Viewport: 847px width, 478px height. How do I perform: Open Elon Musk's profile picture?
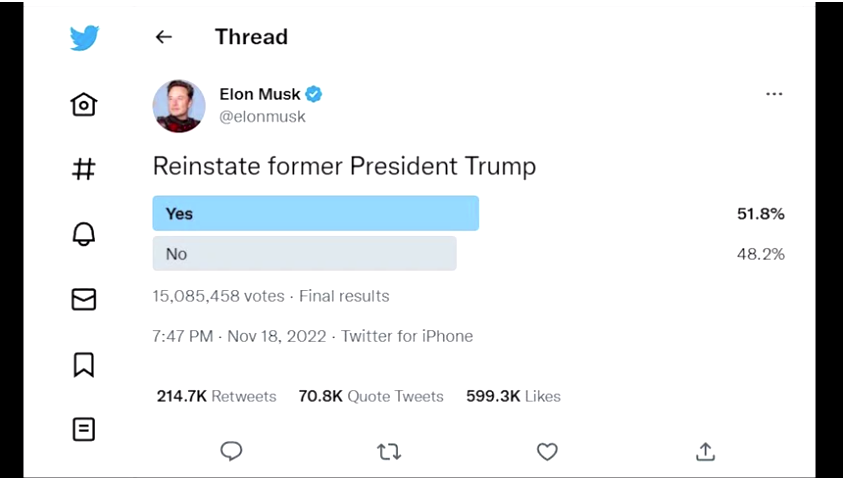(179, 106)
